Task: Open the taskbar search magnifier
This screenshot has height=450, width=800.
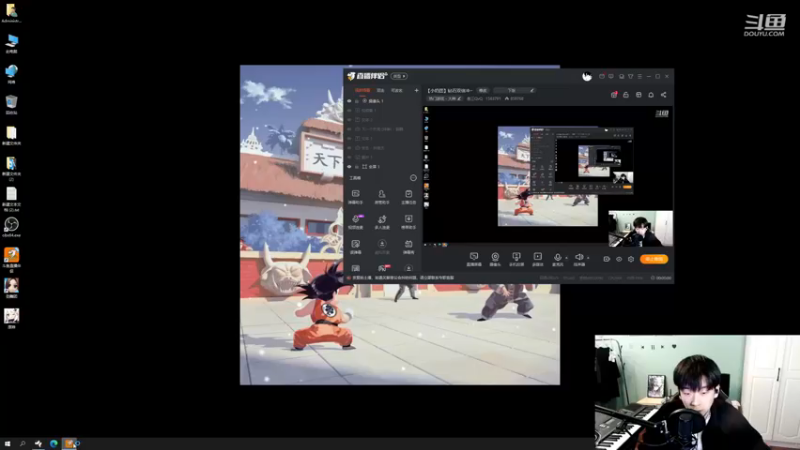Action: click(x=22, y=444)
